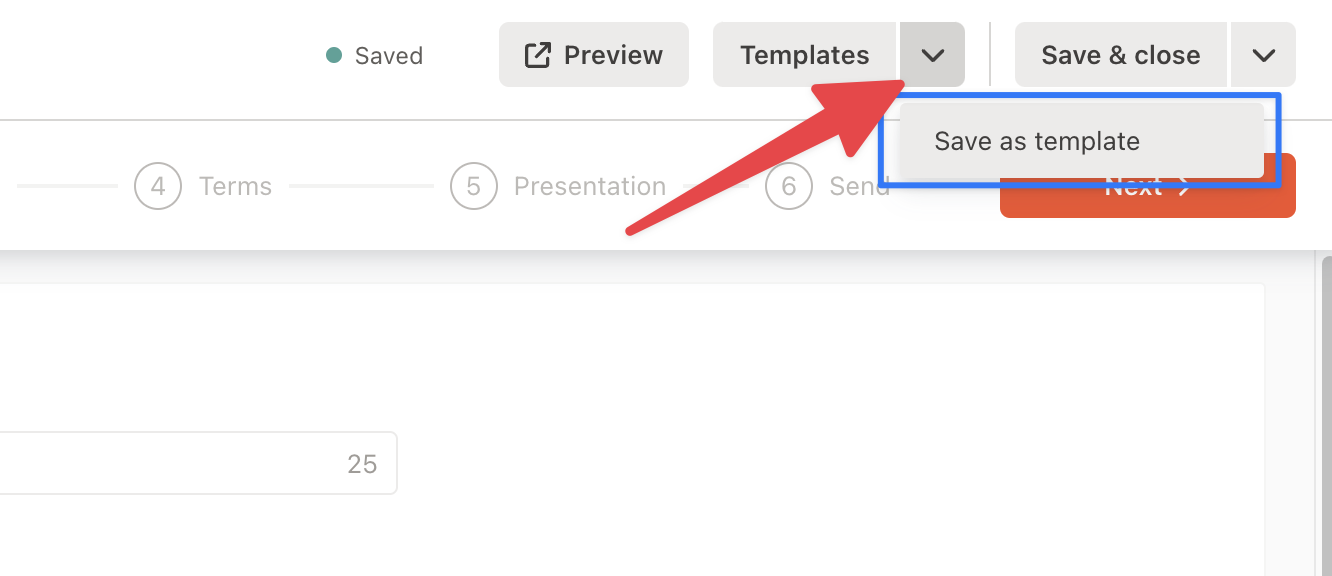
Task: Click the Templates button
Action: click(805, 55)
